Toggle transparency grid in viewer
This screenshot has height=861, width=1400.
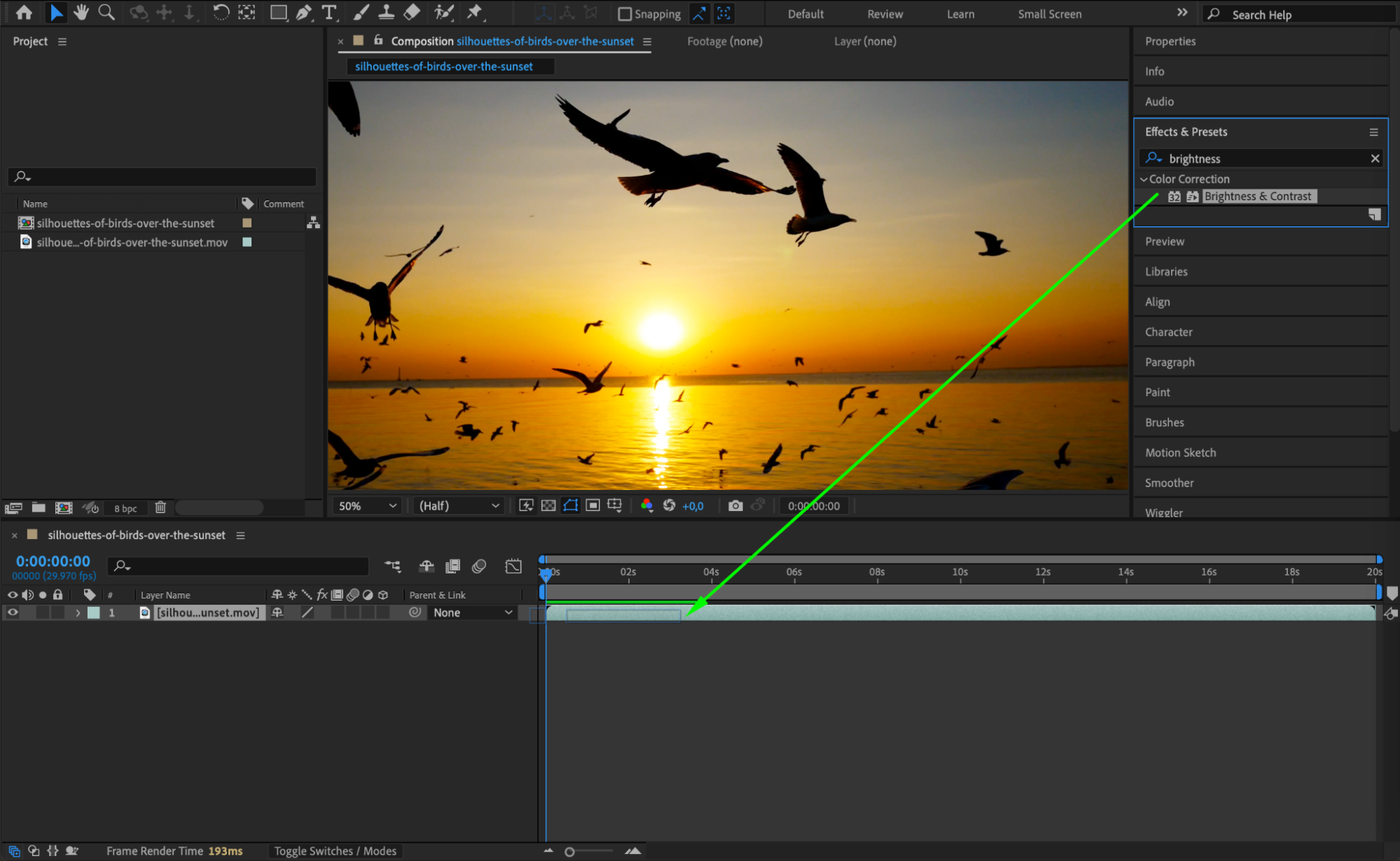[x=548, y=505]
